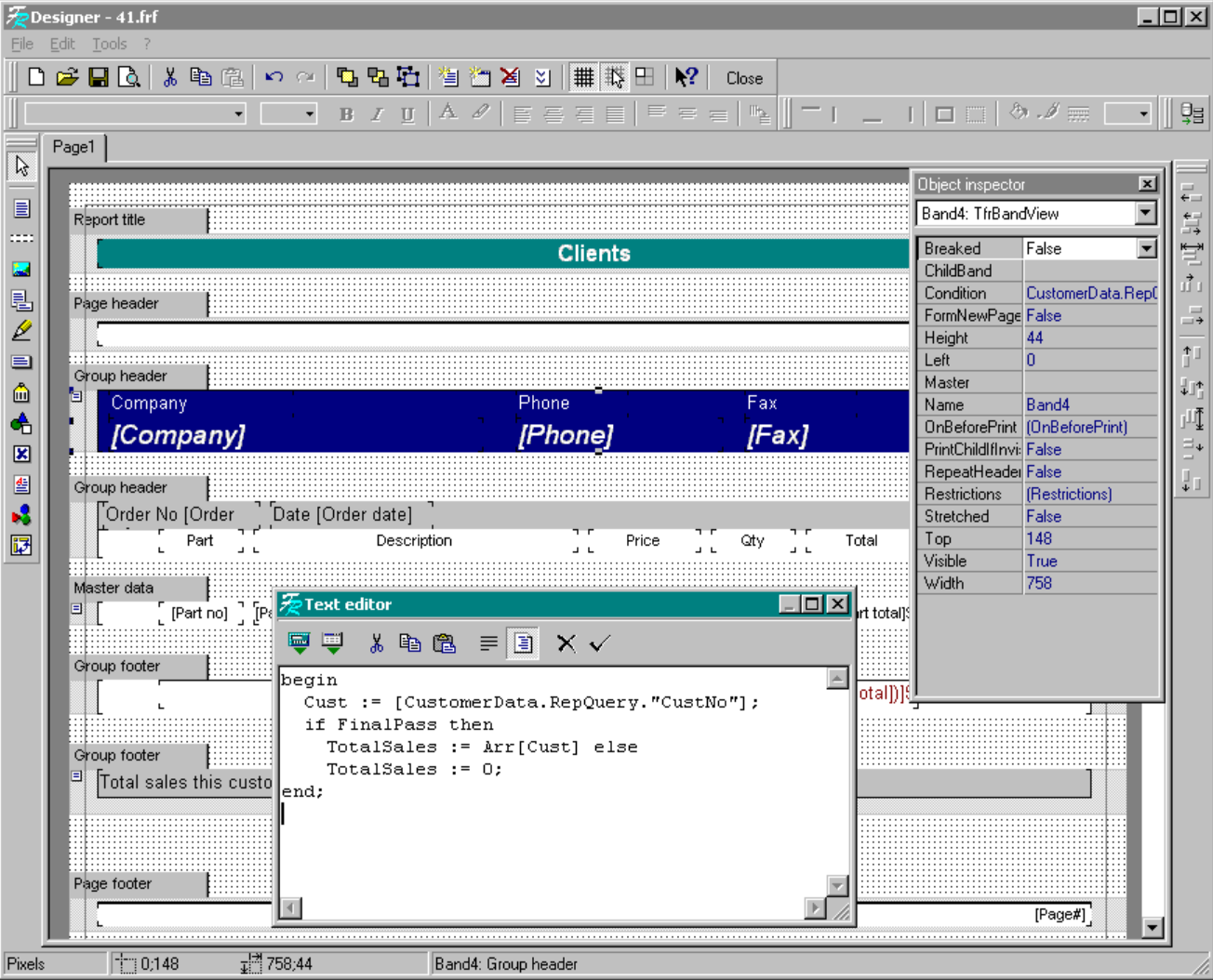Viewport: 1213px width, 980px height.
Task: Switch to the Page1 tab
Action: click(73, 147)
